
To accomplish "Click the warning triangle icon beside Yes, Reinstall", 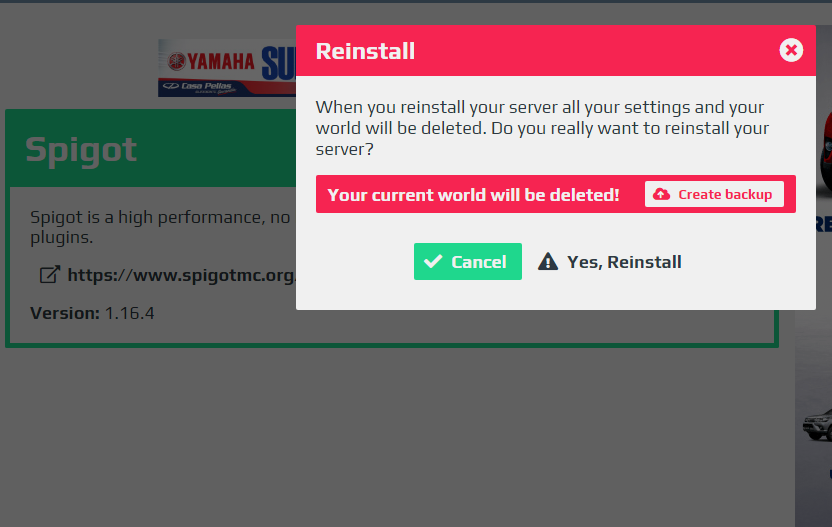I will [x=548, y=262].
